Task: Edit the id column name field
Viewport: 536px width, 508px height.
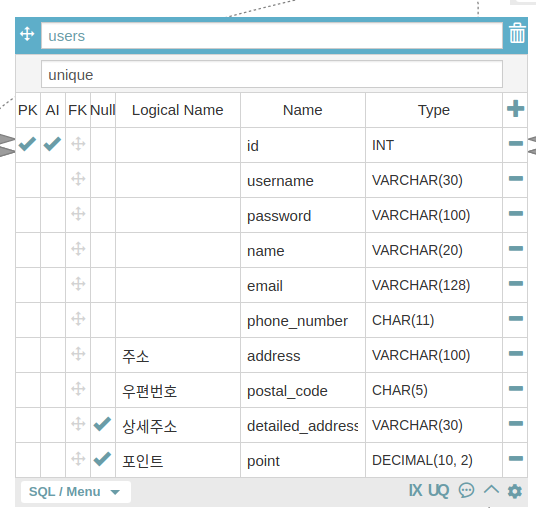Action: 303,145
